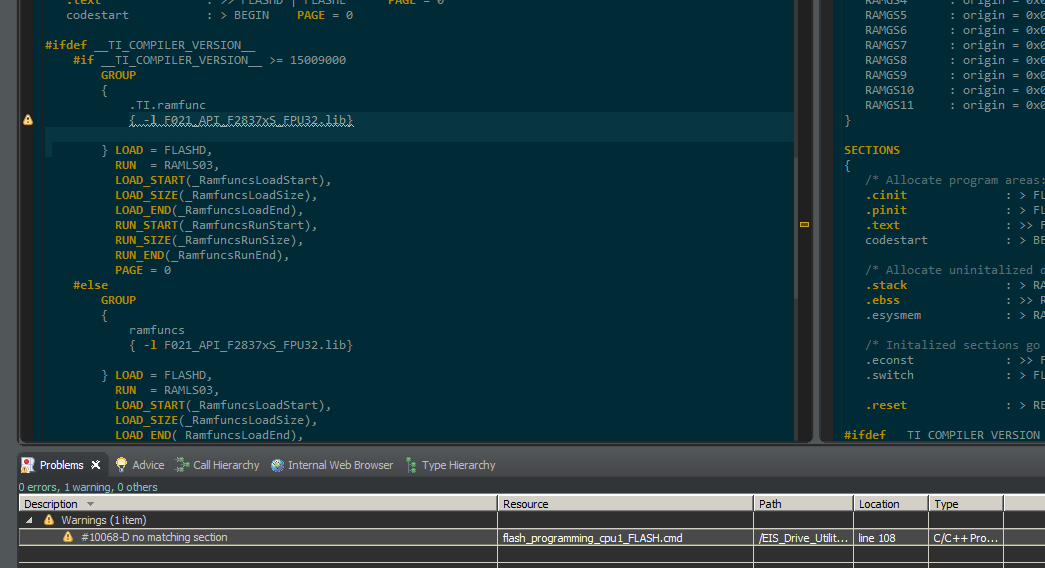Click the SECTIONS keyword in right editor
Screen dimensions: 1045x568
coord(872,150)
